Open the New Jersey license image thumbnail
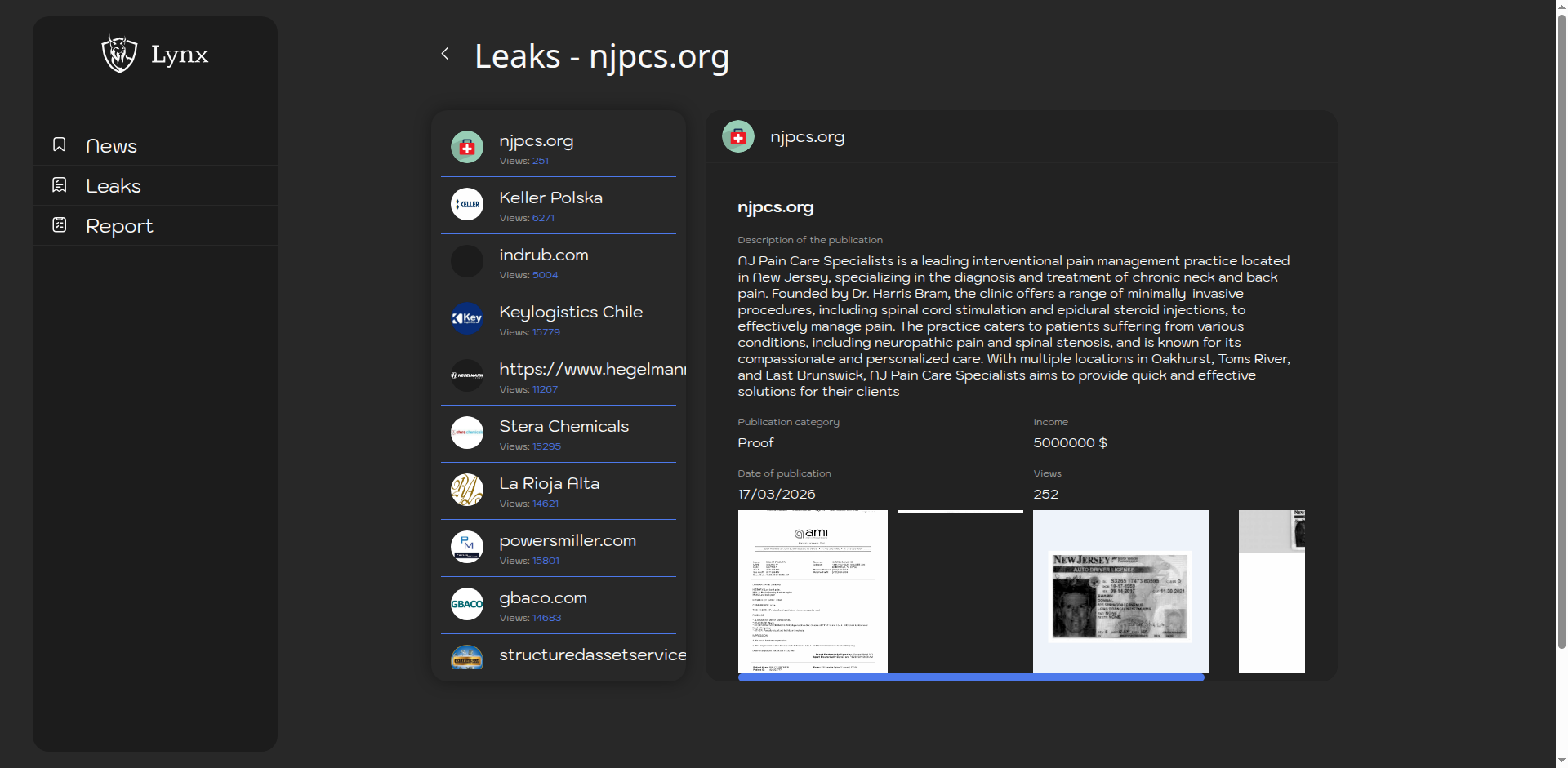 click(x=1121, y=592)
